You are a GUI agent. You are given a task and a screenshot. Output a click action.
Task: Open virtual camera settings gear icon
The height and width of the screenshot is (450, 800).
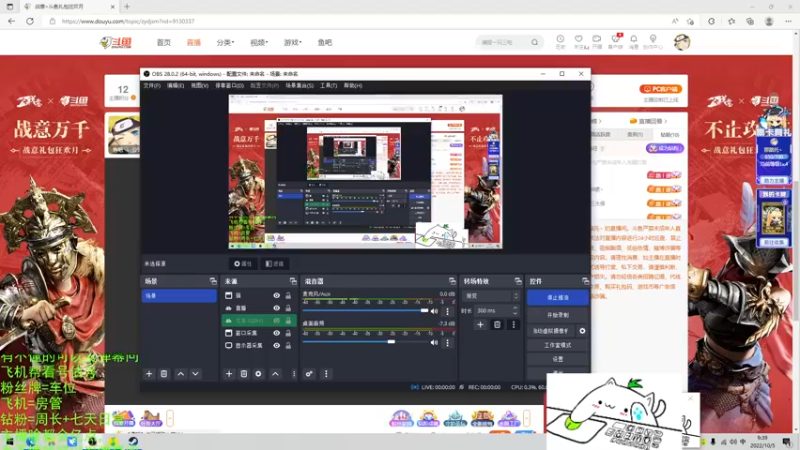pos(582,331)
